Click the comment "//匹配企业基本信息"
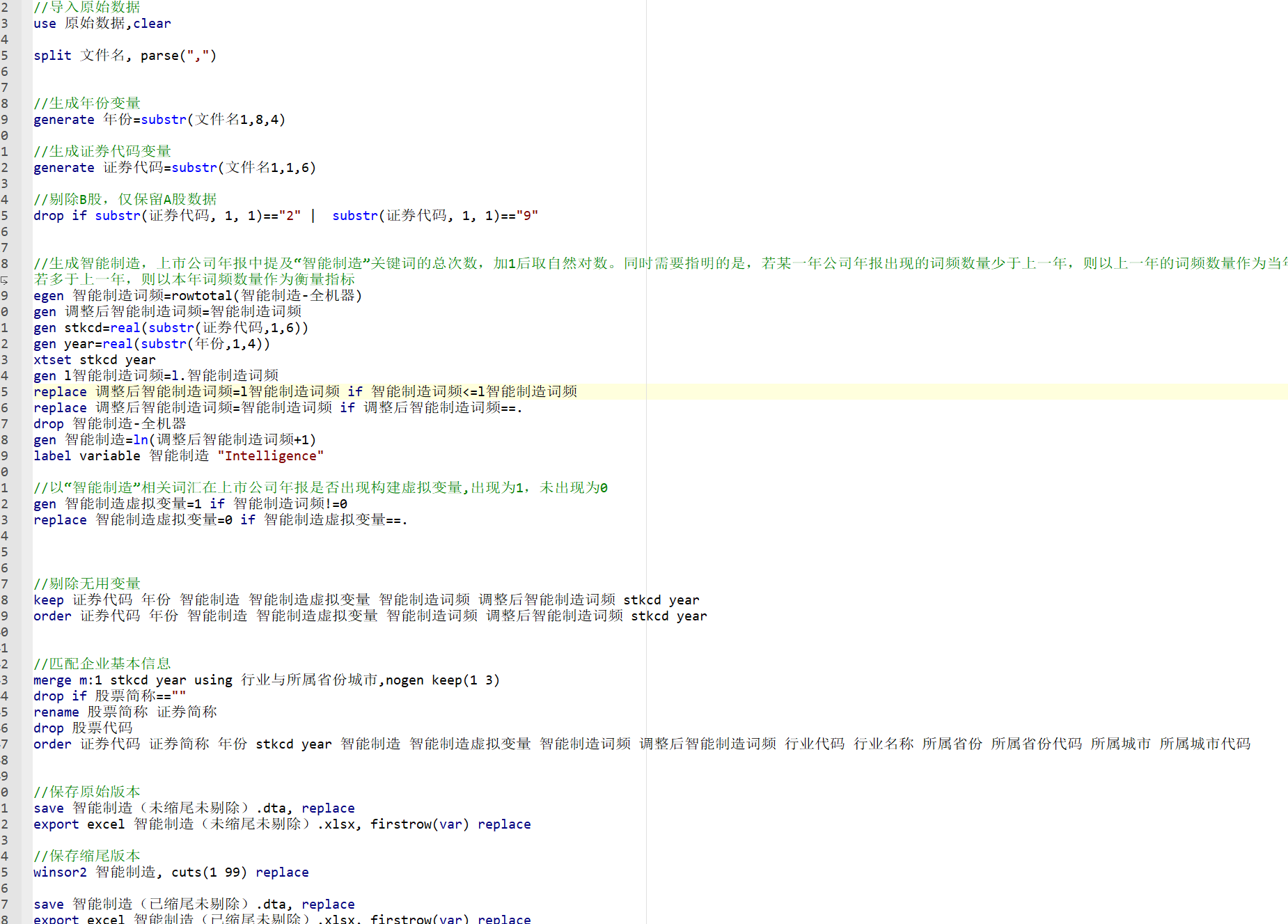 click(102, 664)
